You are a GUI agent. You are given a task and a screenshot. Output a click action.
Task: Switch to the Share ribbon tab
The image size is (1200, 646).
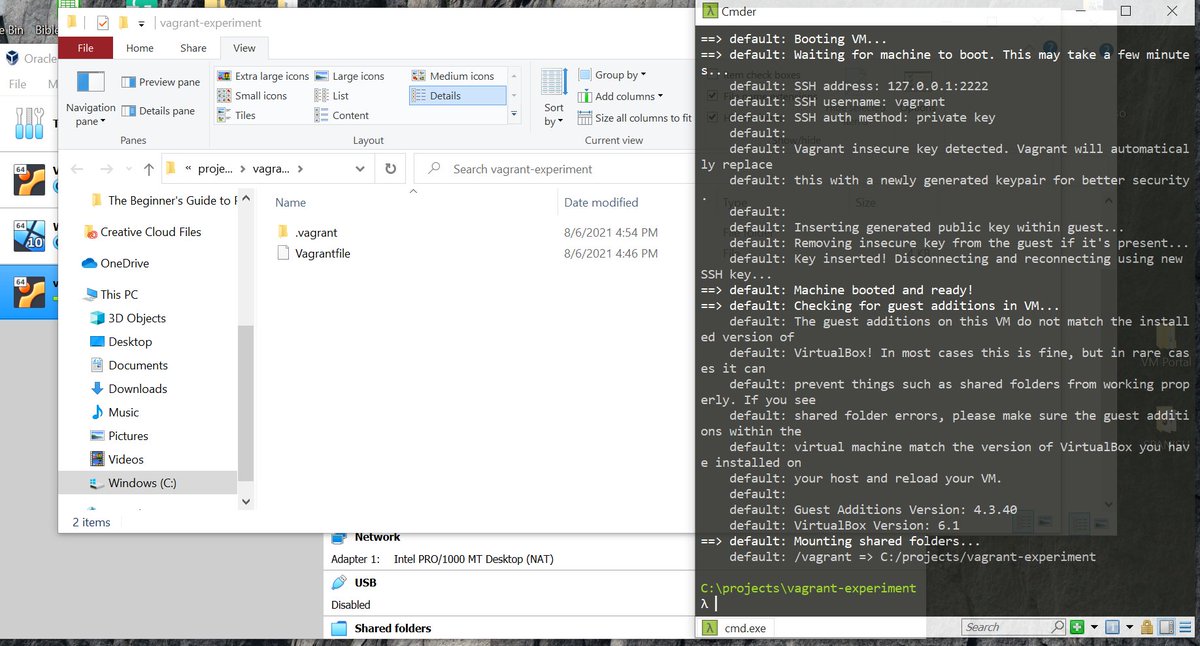click(x=193, y=48)
